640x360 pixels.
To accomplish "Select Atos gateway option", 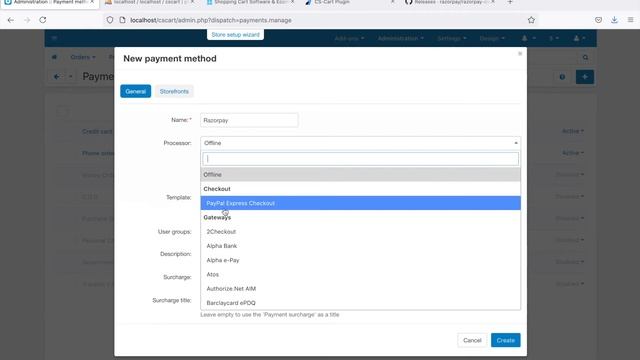I will pyautogui.click(x=360, y=275).
